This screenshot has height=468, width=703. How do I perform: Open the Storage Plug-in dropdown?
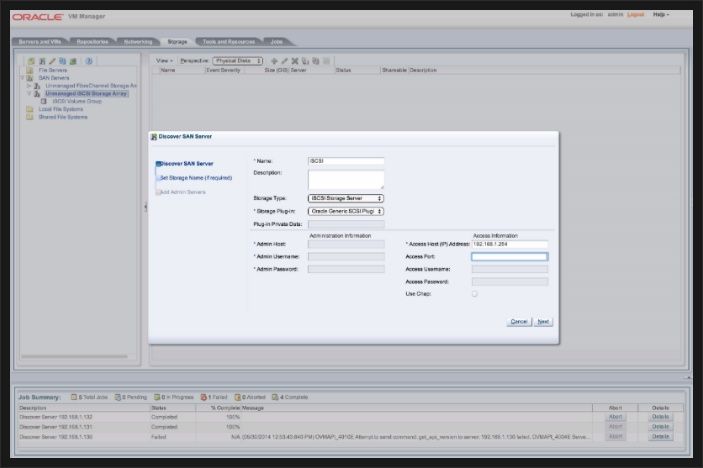coord(346,211)
